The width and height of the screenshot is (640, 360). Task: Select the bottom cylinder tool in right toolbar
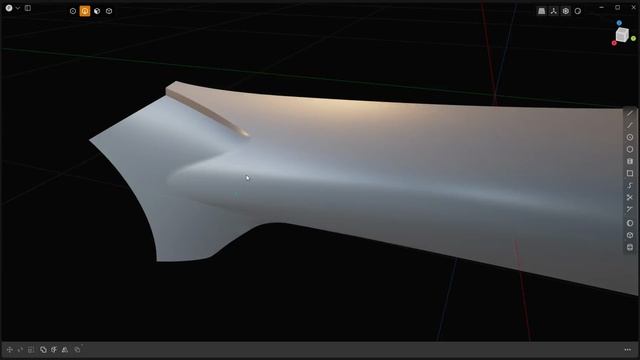630,247
